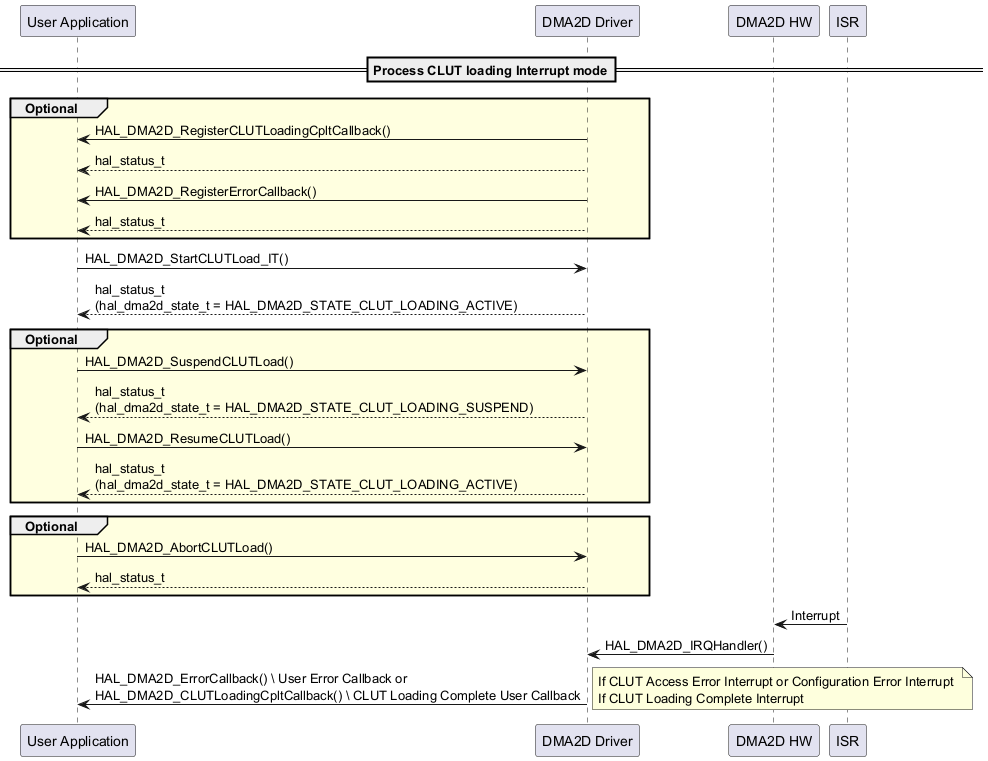Click the top DMA2D HW participant box
The width and height of the screenshot is (988, 761).
773,21
